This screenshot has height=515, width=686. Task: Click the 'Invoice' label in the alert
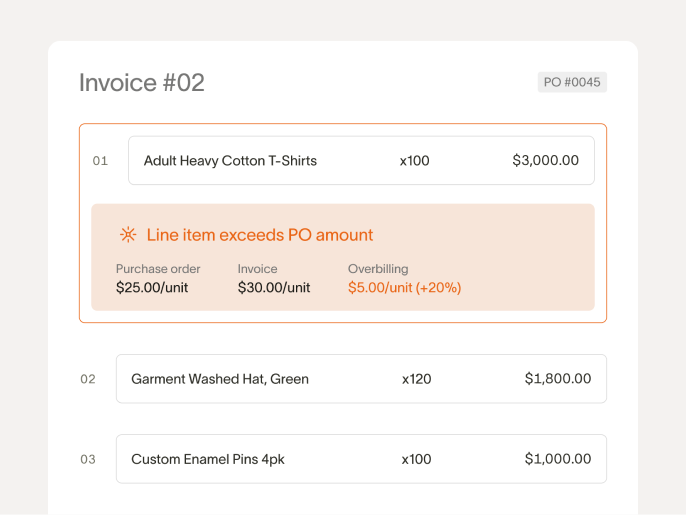pos(257,269)
